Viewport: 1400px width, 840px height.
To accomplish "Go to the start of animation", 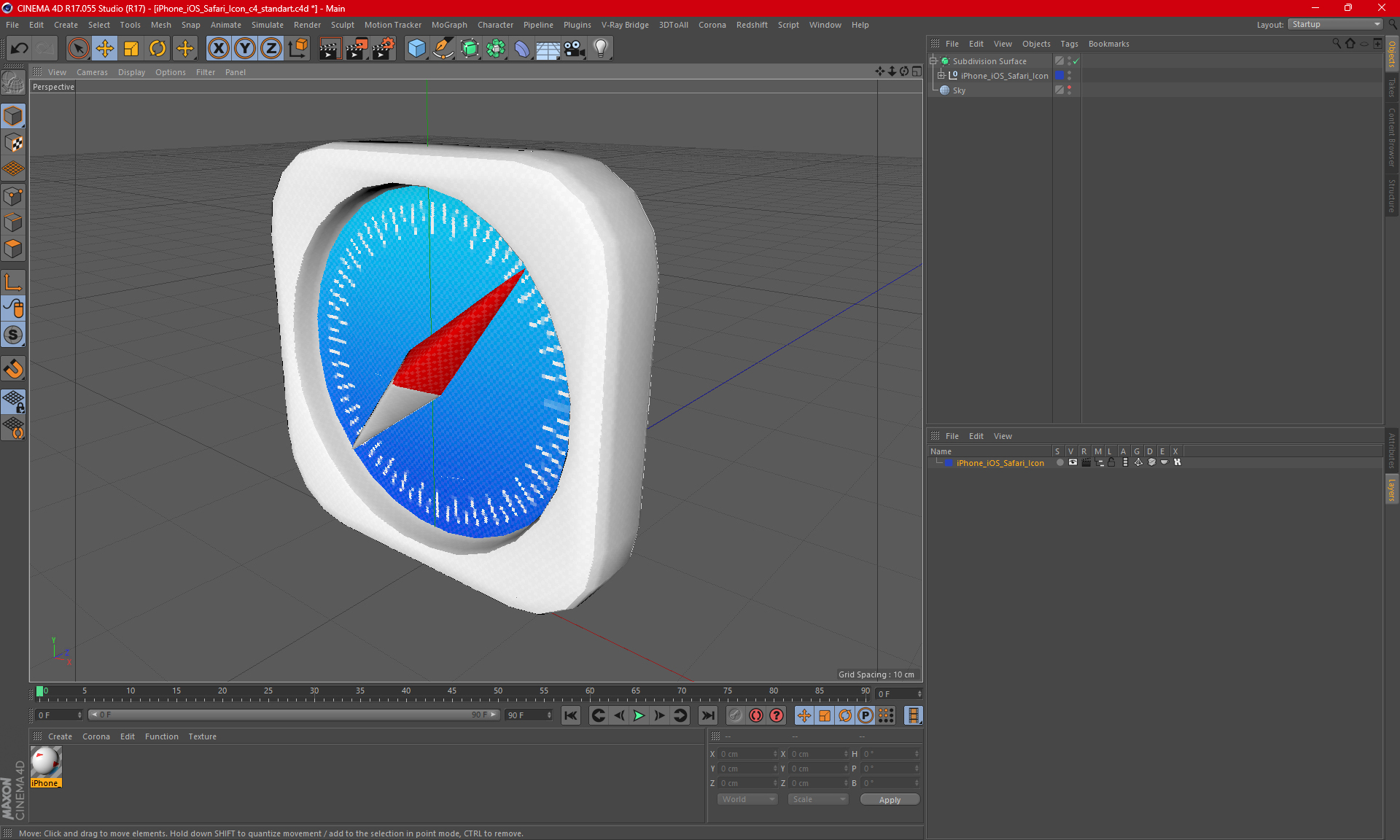I will coord(571,715).
